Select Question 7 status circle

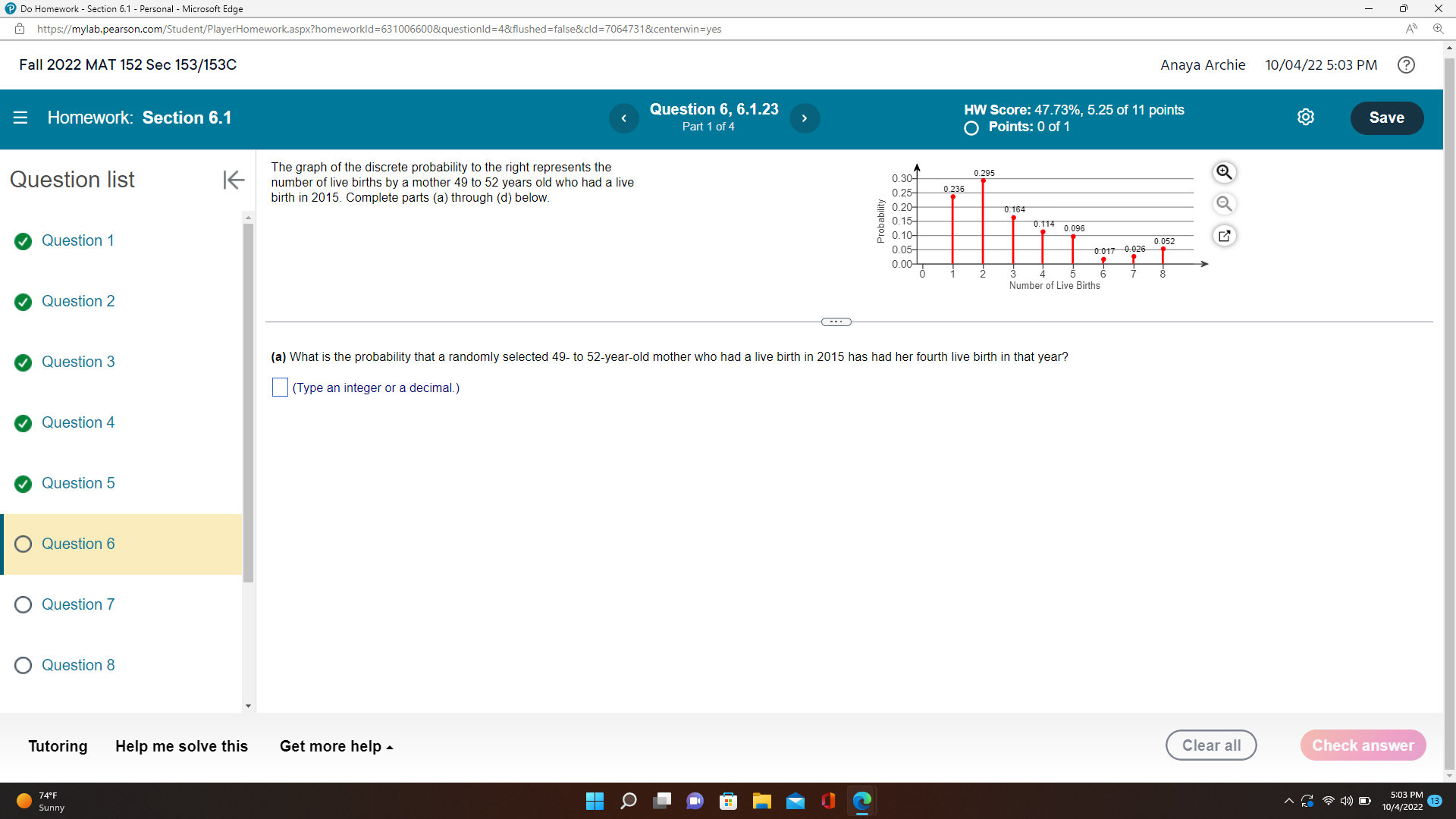click(x=23, y=604)
